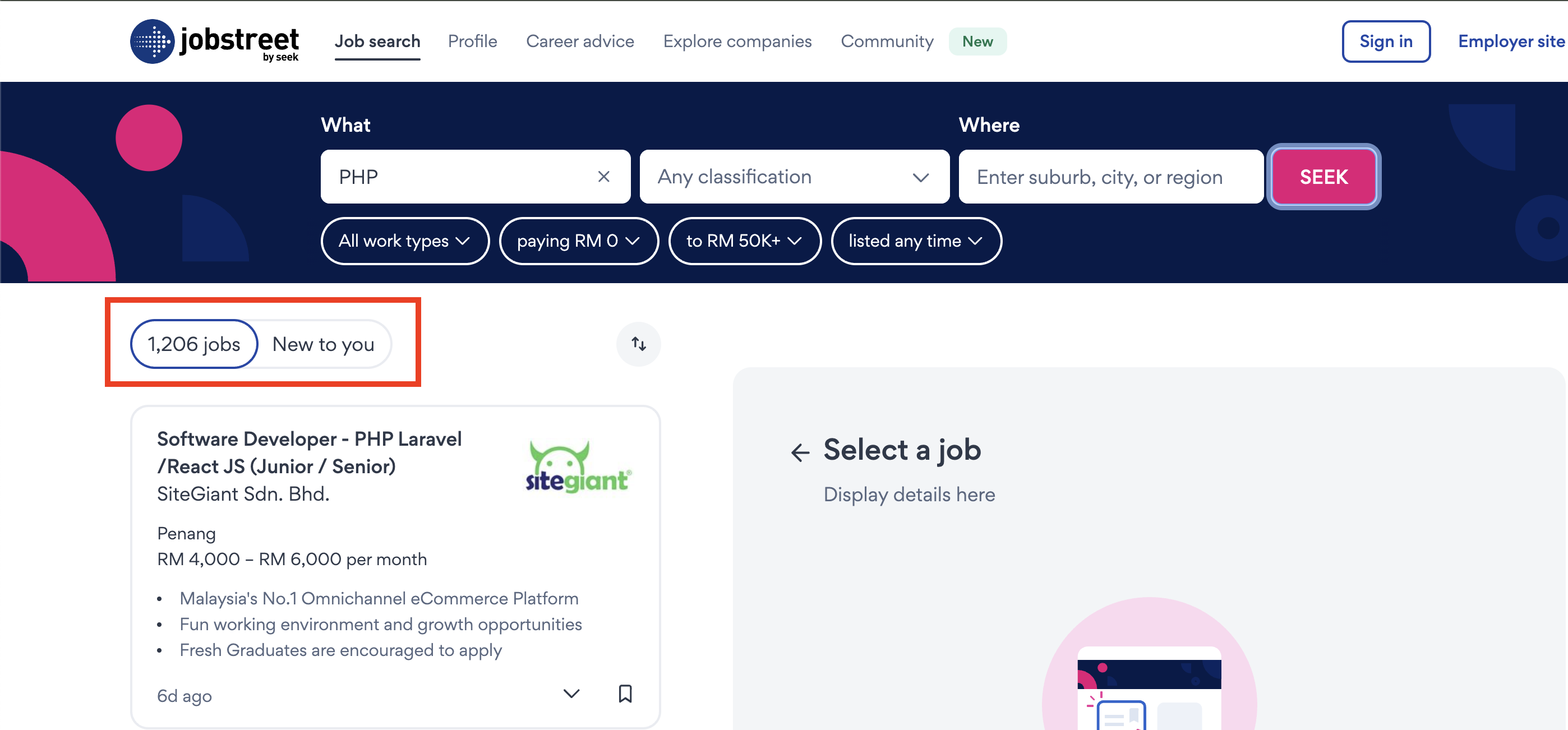Bookmark the SiteGiant Software Developer job
Screen dimensions: 1568x730
tap(625, 694)
